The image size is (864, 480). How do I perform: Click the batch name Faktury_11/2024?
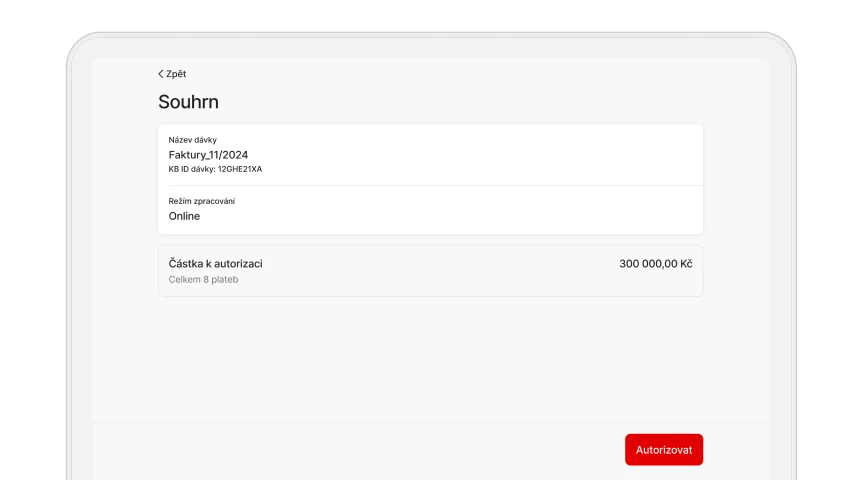click(x=208, y=155)
